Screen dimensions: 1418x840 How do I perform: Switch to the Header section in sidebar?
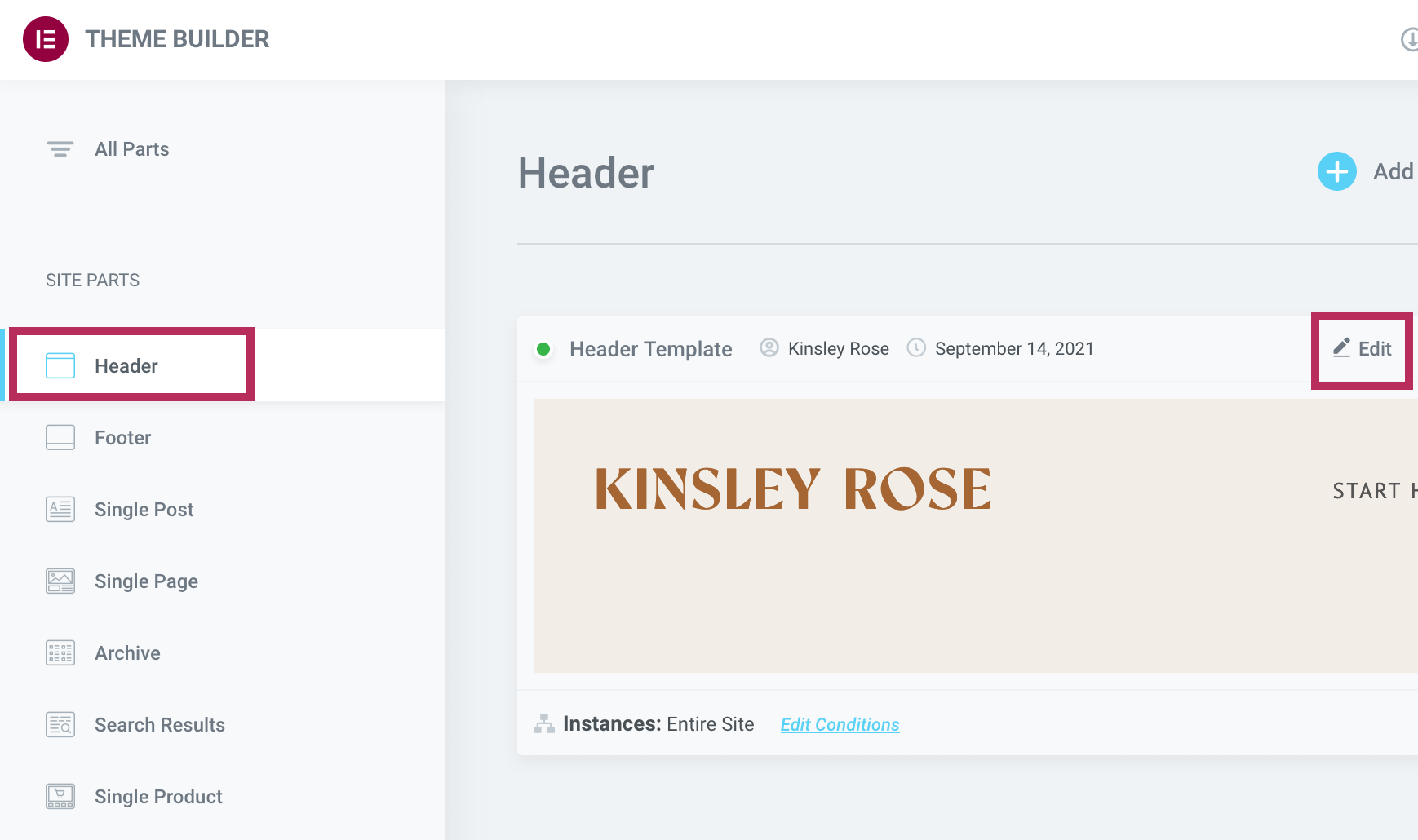pos(127,365)
